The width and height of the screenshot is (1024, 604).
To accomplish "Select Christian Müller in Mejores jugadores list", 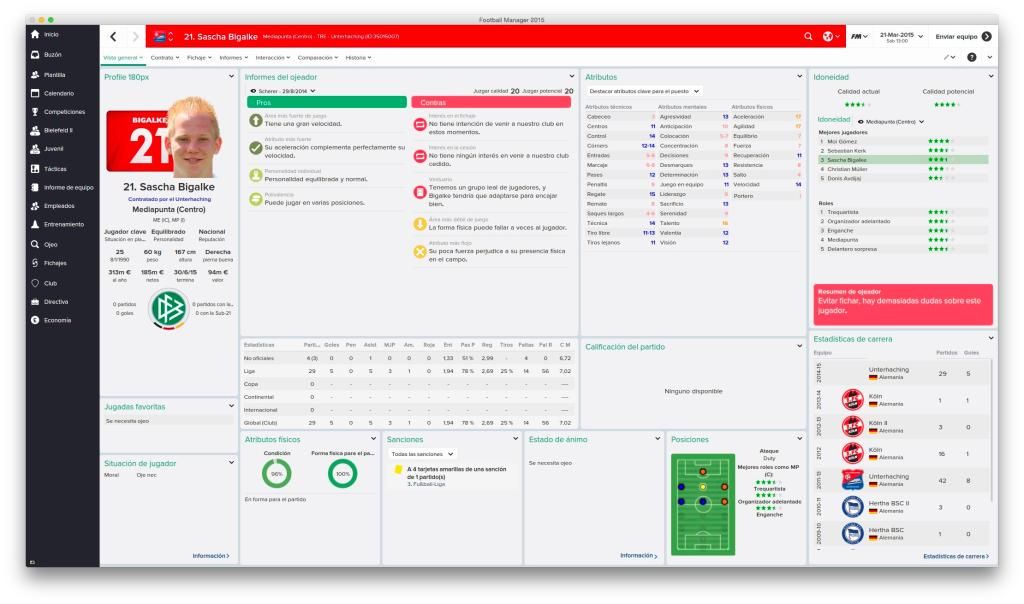I will tap(903, 169).
